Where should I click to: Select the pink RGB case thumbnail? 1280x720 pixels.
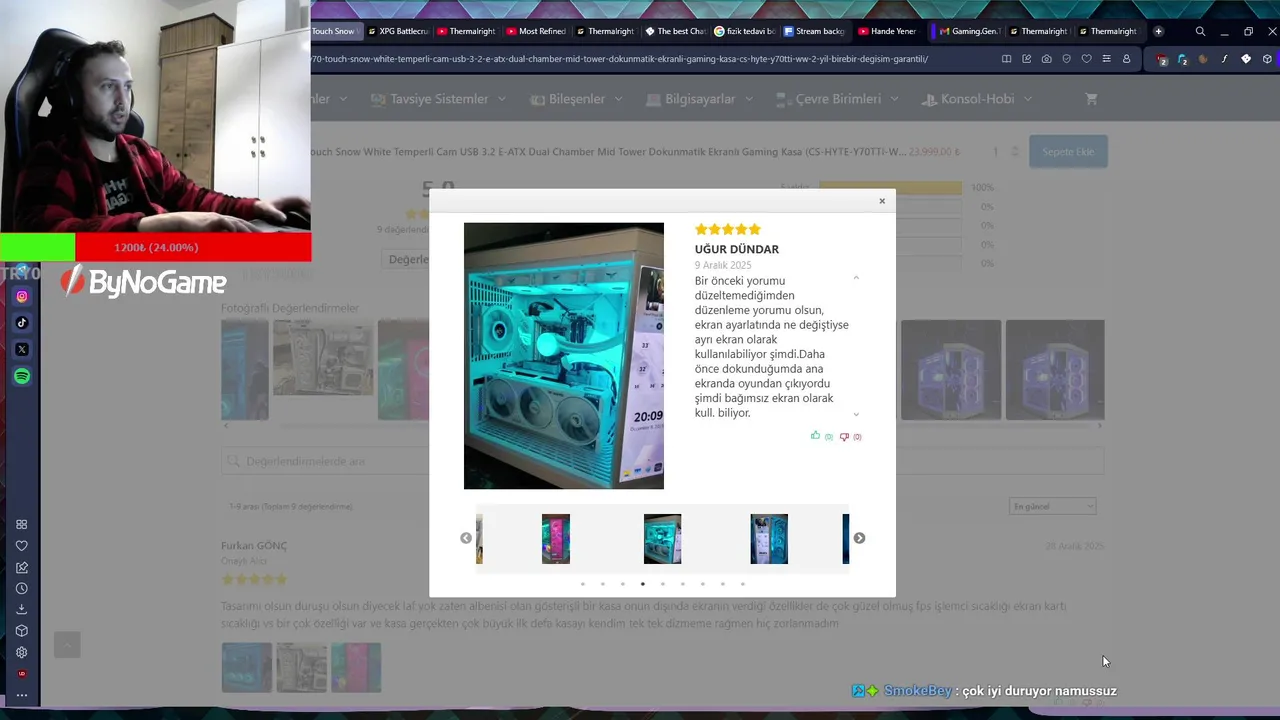(x=556, y=539)
